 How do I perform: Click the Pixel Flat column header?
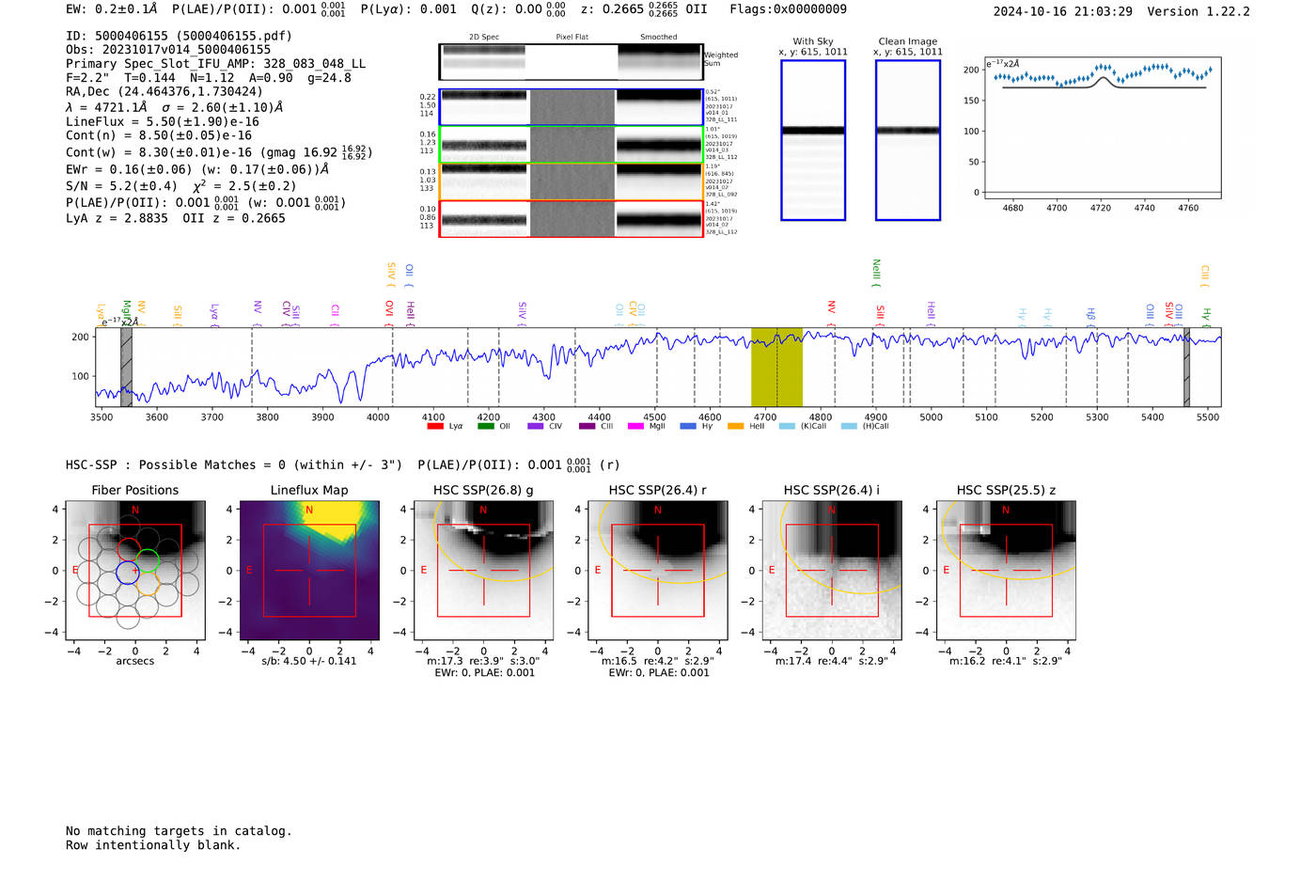pyautogui.click(x=572, y=38)
